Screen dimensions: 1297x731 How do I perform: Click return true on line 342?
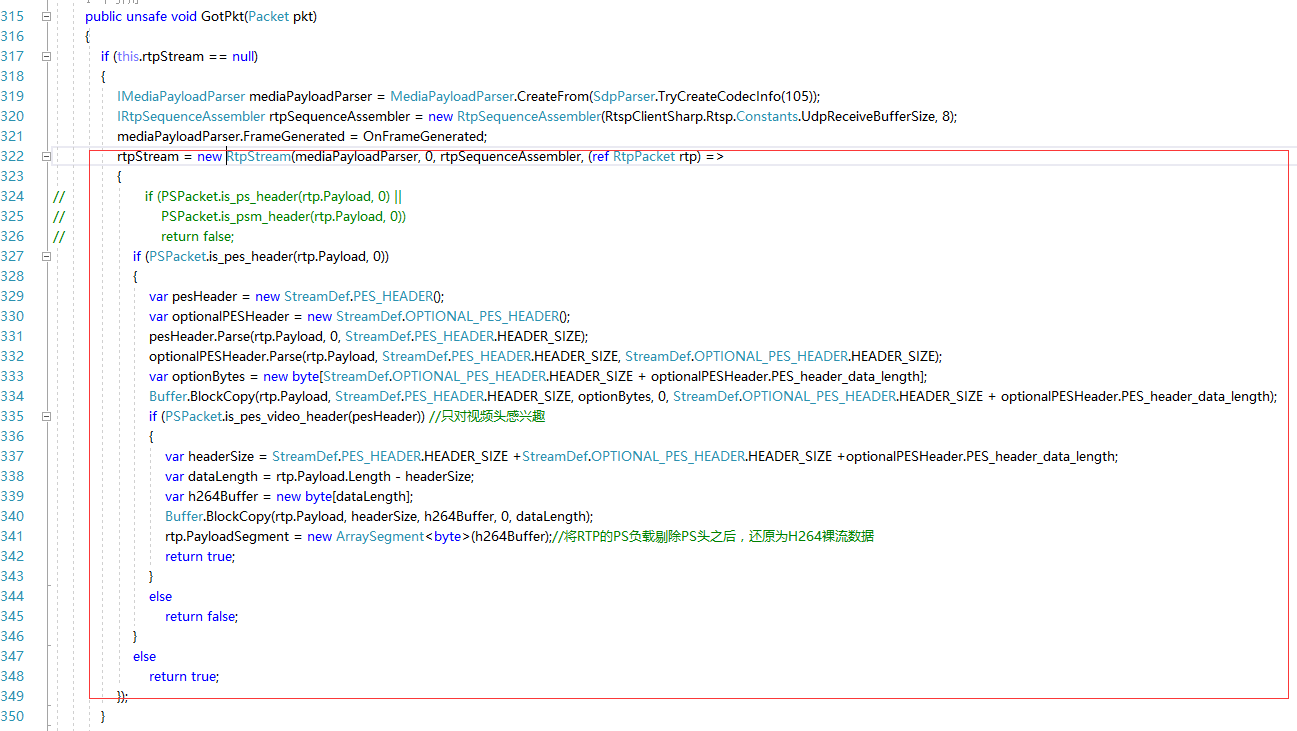tap(199, 556)
